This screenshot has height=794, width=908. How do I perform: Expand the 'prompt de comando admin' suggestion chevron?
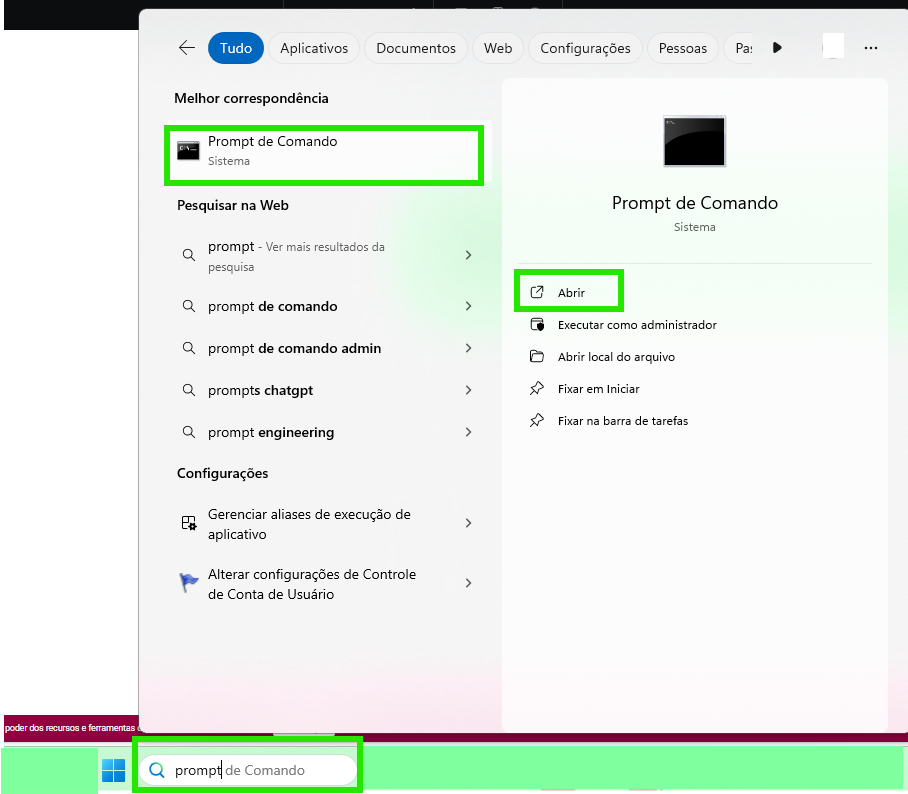tap(468, 349)
